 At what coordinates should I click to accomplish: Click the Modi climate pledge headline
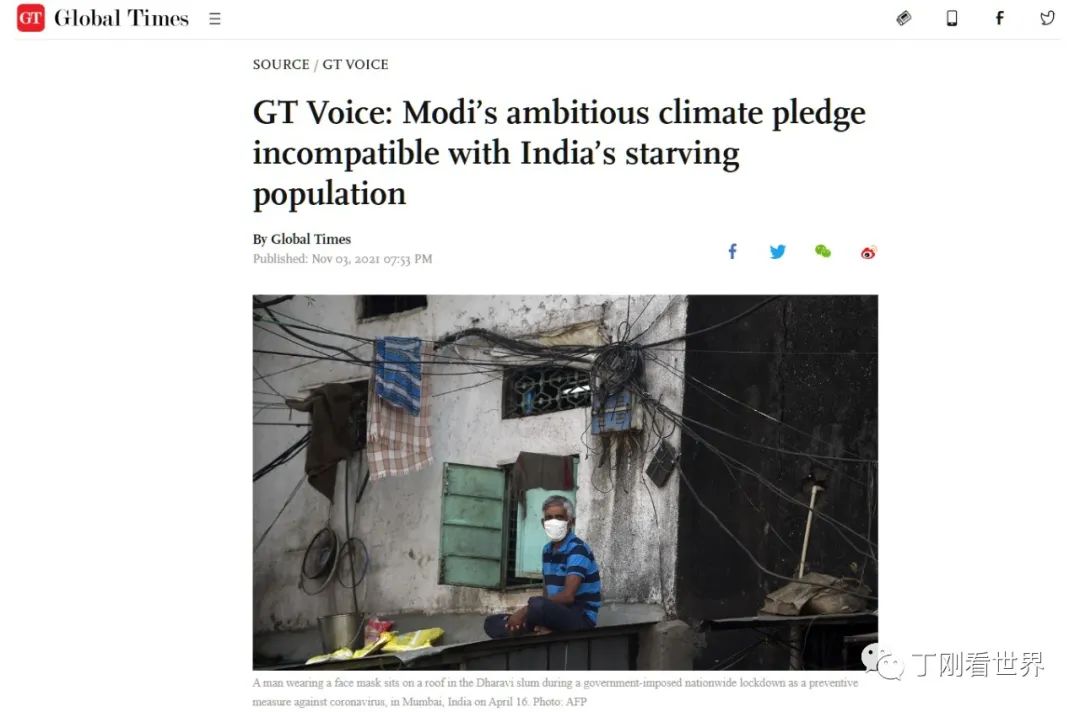(559, 153)
